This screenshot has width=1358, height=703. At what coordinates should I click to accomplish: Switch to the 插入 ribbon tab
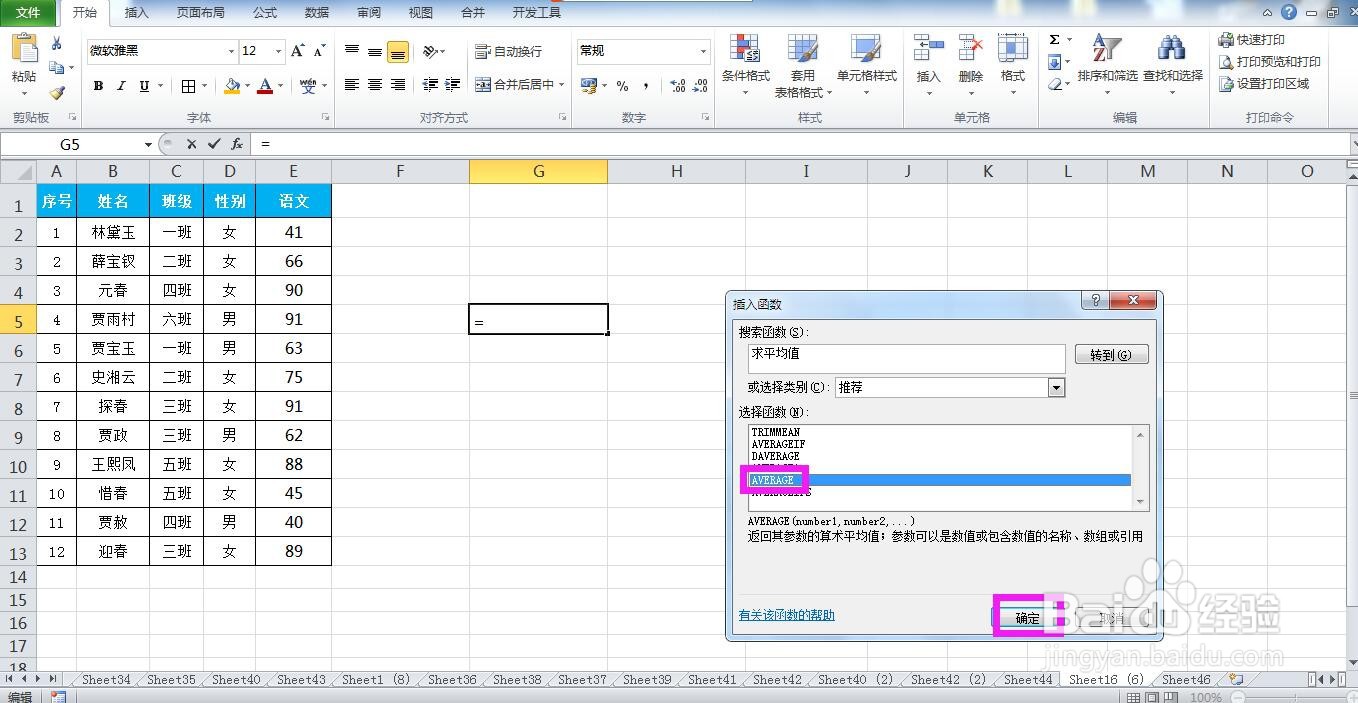[x=136, y=13]
